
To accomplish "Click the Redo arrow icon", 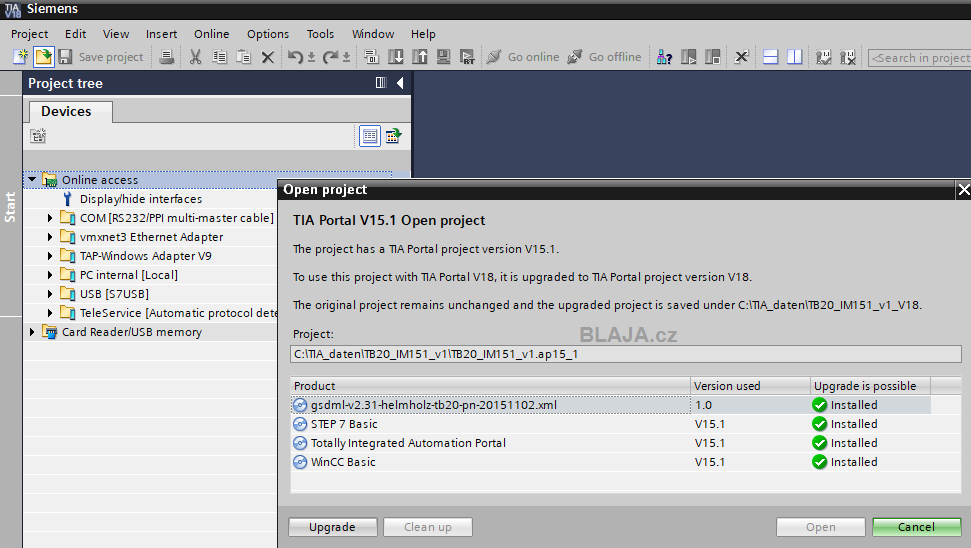I will 331,57.
